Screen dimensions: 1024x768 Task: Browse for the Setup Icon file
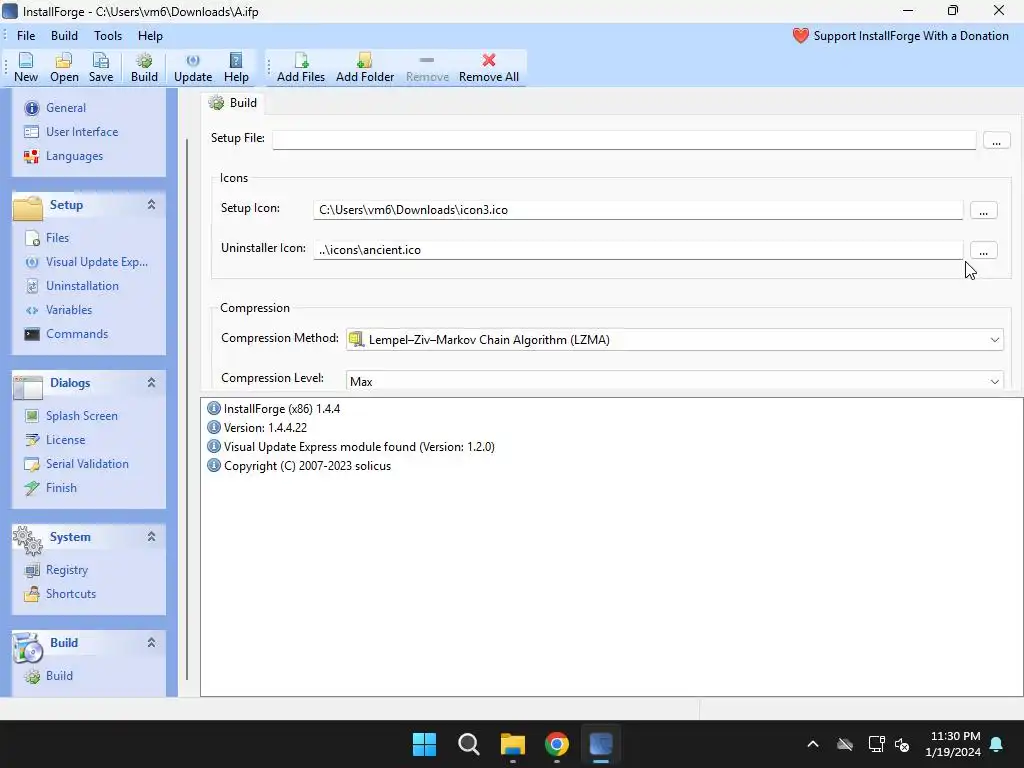984,210
